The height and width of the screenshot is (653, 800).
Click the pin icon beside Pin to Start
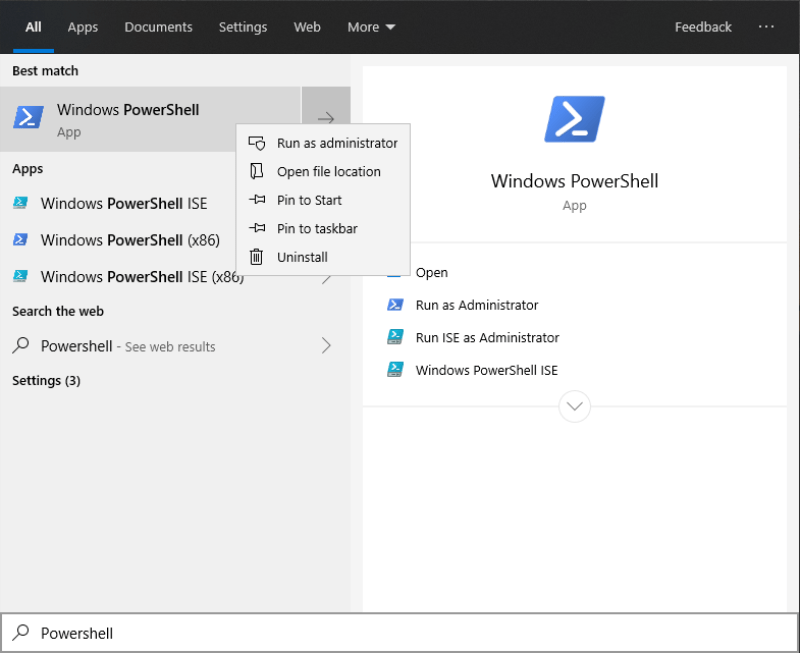click(x=257, y=199)
